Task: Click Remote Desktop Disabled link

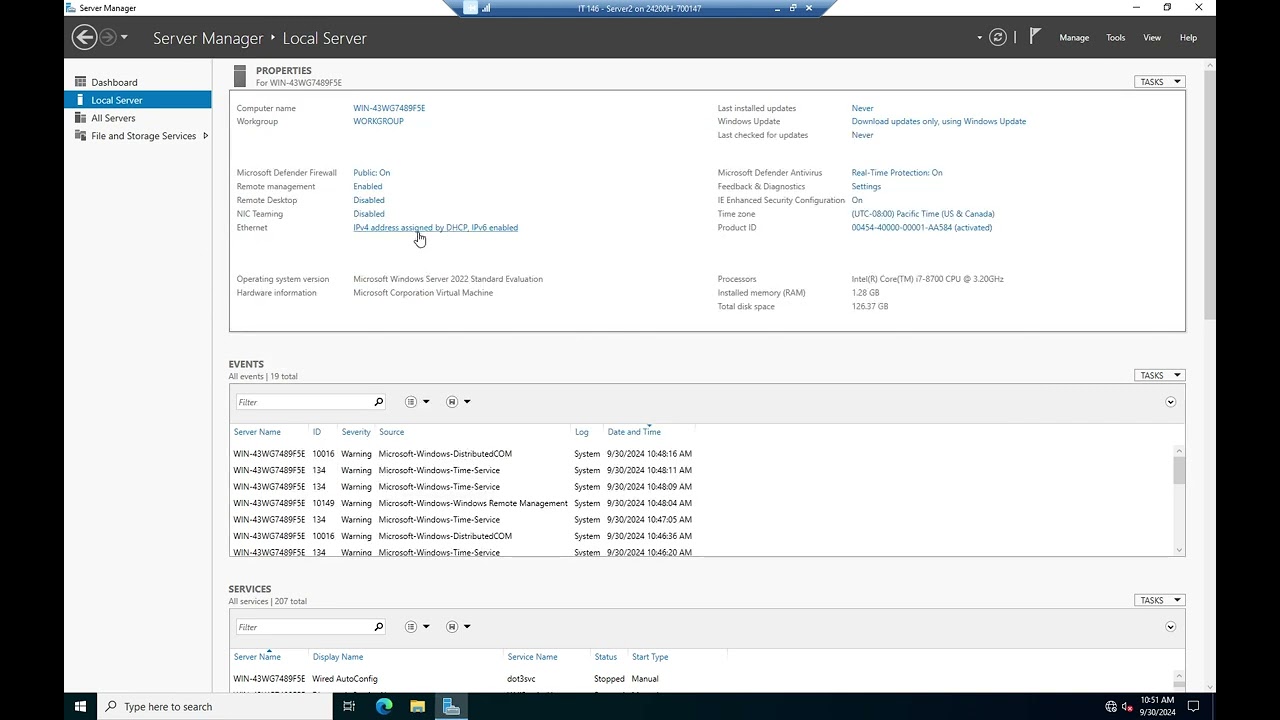Action: pos(368,200)
